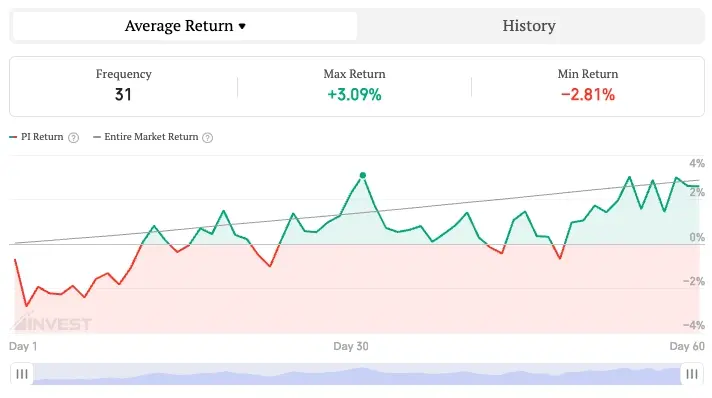This screenshot has width=712, height=398.
Task: Click the gray market return legend line marker
Action: 97,137
